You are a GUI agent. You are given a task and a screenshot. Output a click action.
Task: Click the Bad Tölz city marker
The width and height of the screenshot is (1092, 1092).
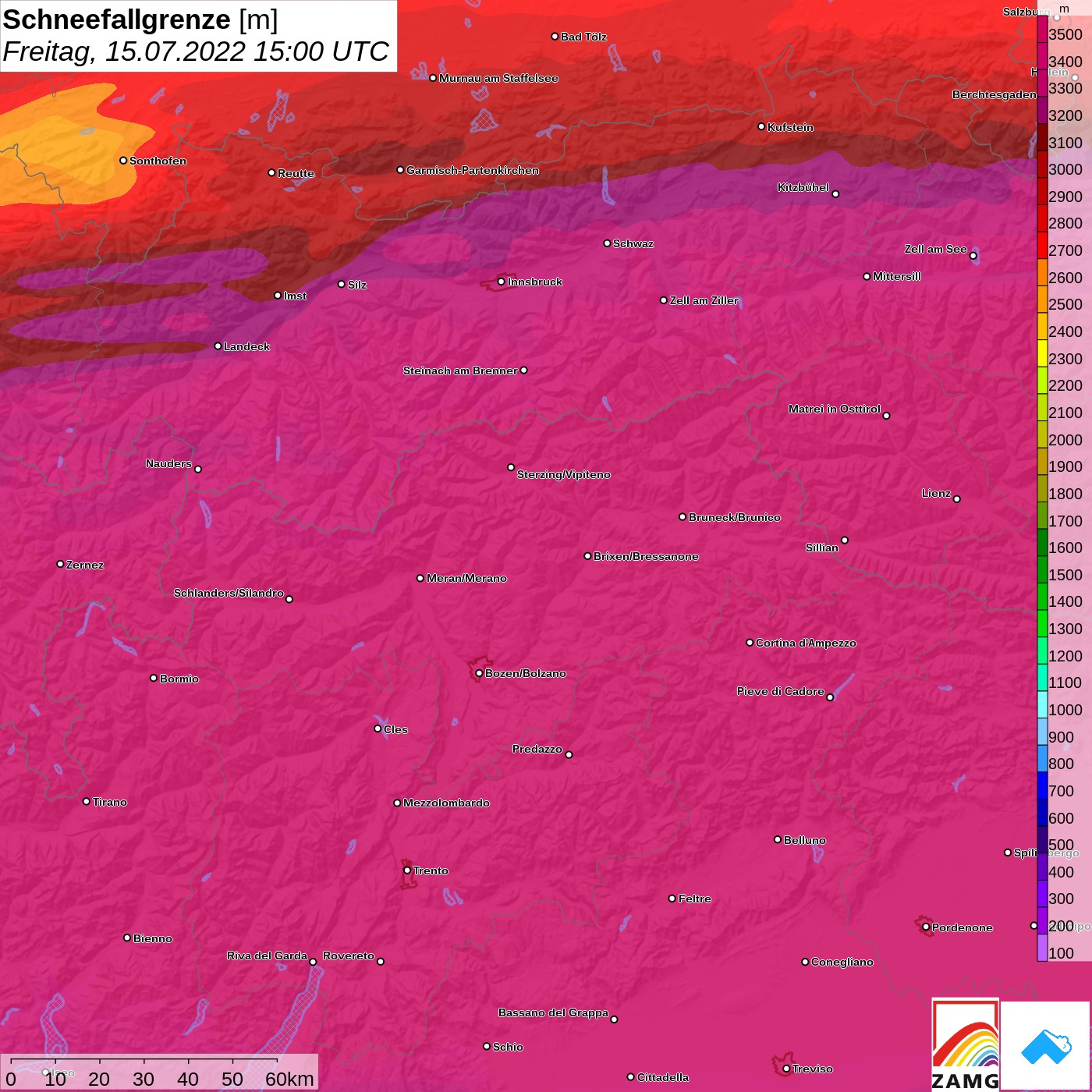(x=555, y=37)
